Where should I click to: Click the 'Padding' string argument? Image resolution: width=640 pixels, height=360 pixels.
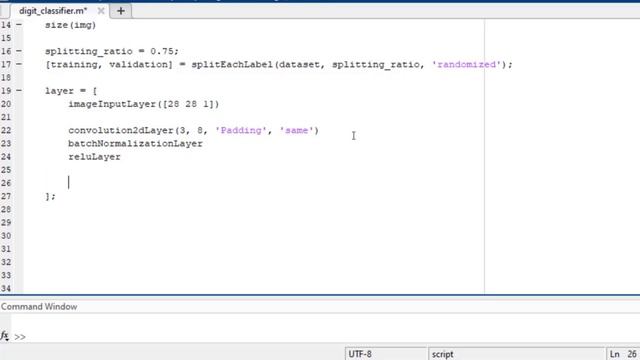coord(241,131)
